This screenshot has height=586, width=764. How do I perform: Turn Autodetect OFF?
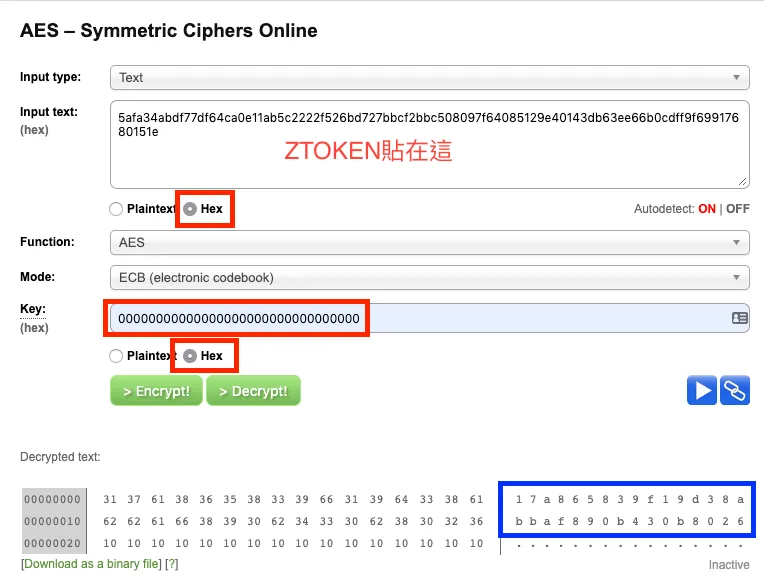[x=737, y=209]
